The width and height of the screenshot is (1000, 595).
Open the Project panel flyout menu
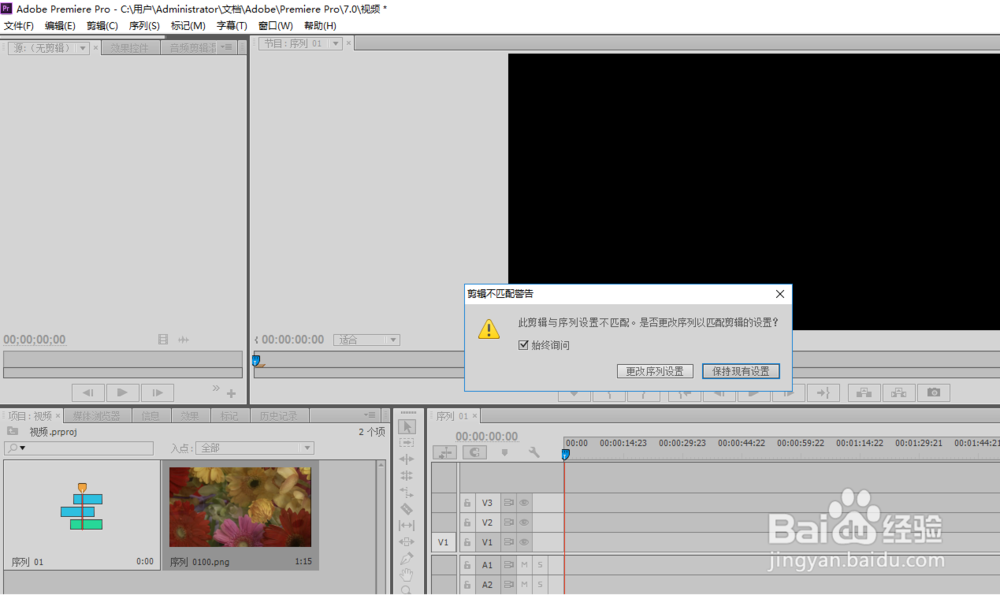[x=370, y=415]
